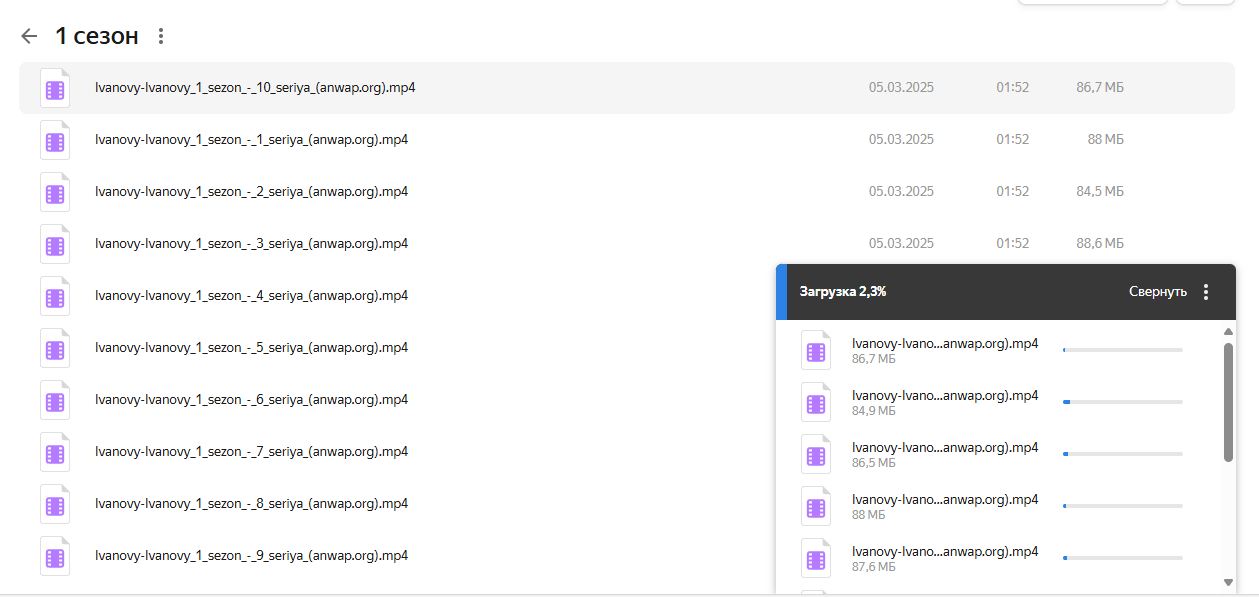The height and width of the screenshot is (597, 1259).
Task: Click upload item icon sized 88 МБ
Action: [x=817, y=506]
